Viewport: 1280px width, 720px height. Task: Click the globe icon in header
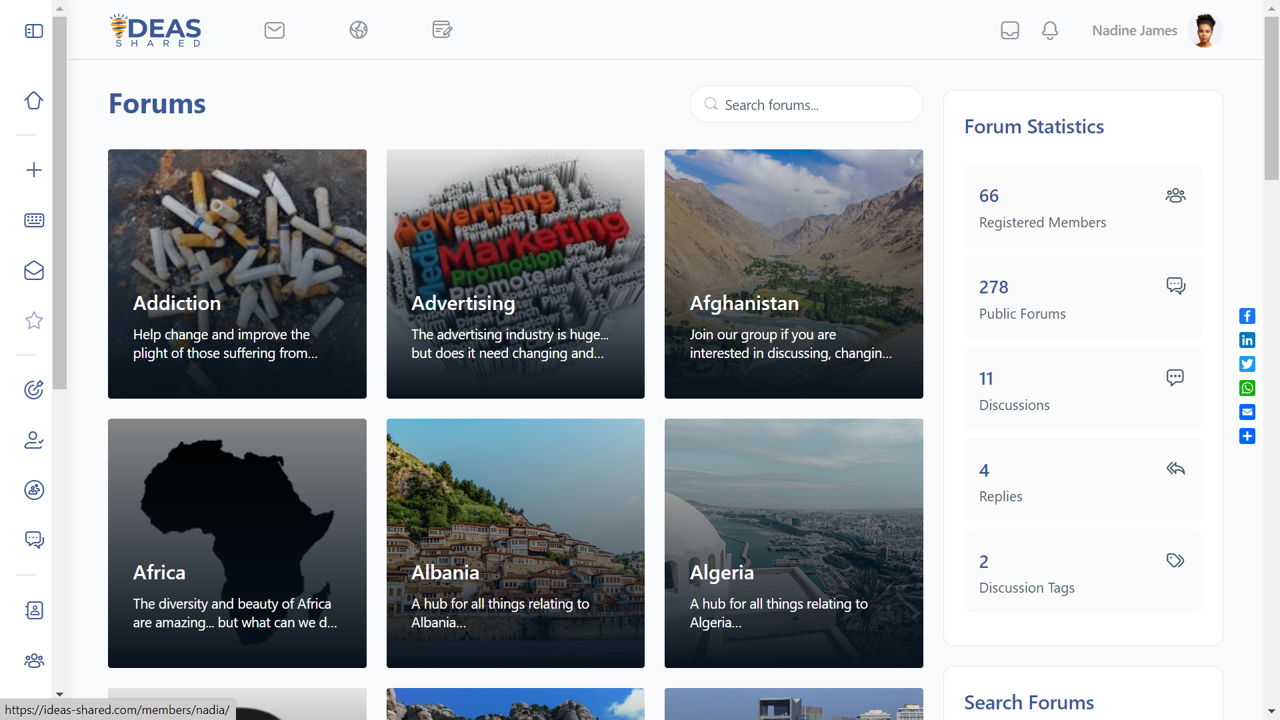coord(359,30)
